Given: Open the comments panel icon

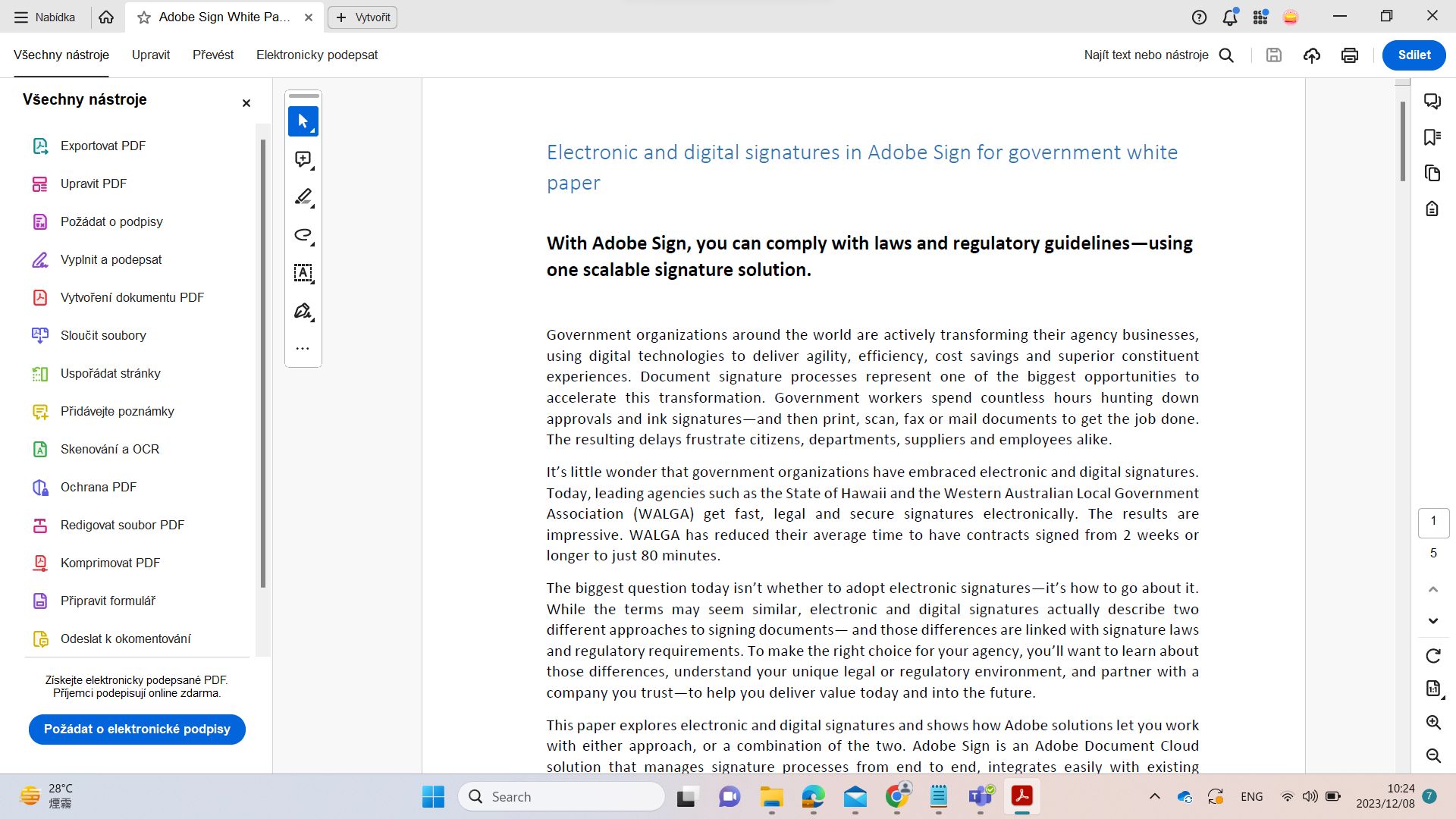Looking at the screenshot, I should (x=1432, y=101).
